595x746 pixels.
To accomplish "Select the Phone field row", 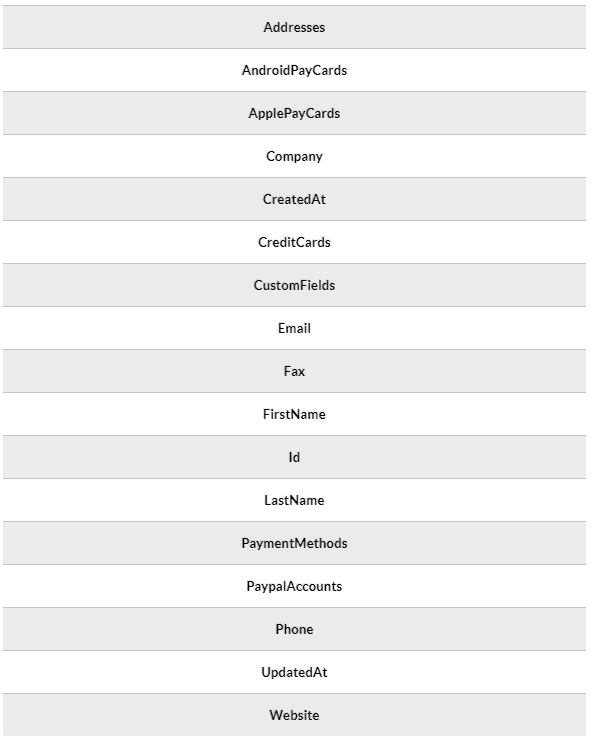I will tap(294, 629).
